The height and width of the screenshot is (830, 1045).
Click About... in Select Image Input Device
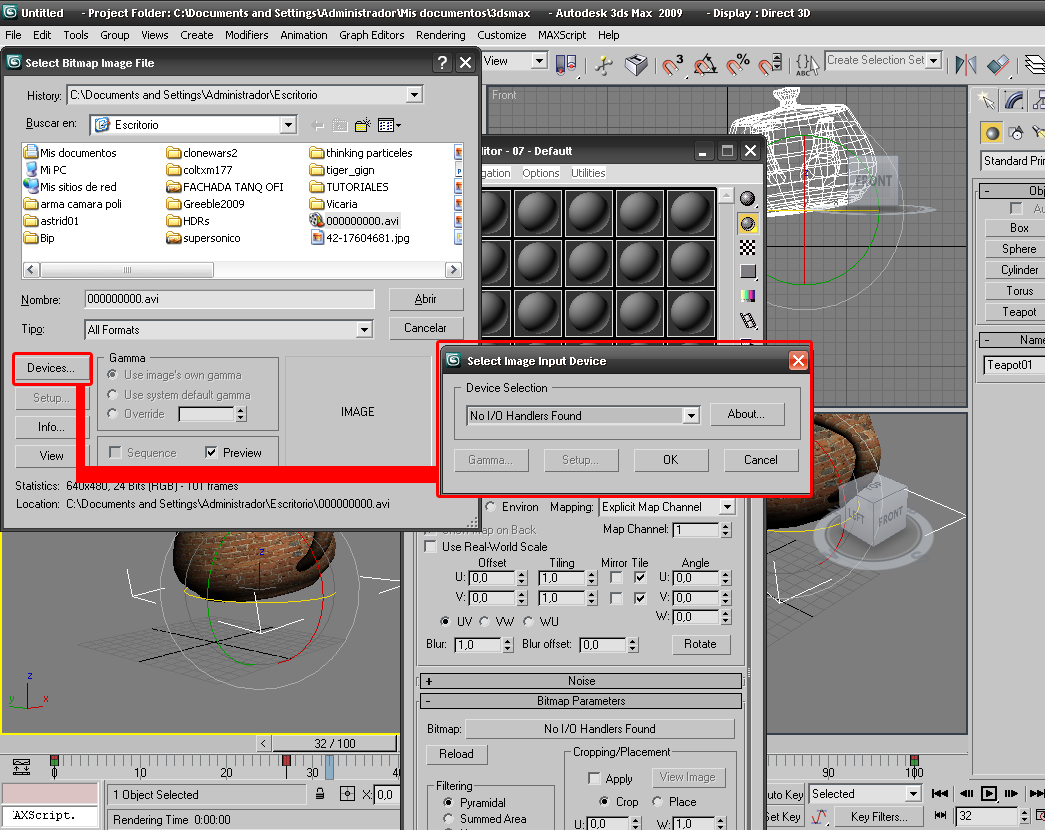[x=746, y=414]
